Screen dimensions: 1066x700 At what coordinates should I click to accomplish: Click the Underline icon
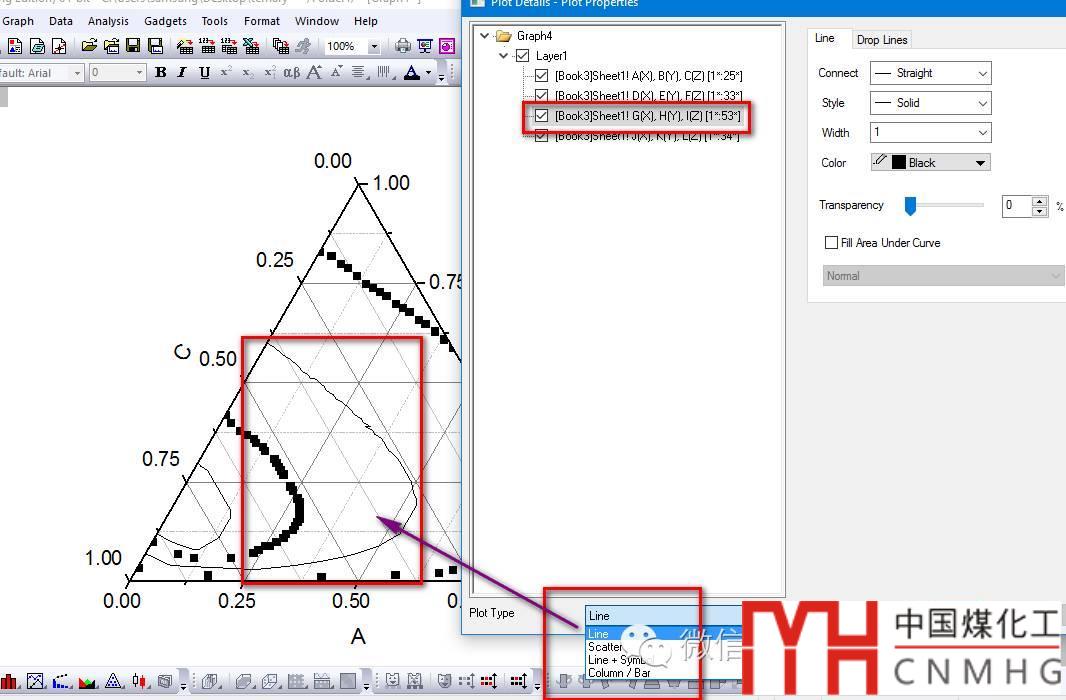click(x=204, y=73)
